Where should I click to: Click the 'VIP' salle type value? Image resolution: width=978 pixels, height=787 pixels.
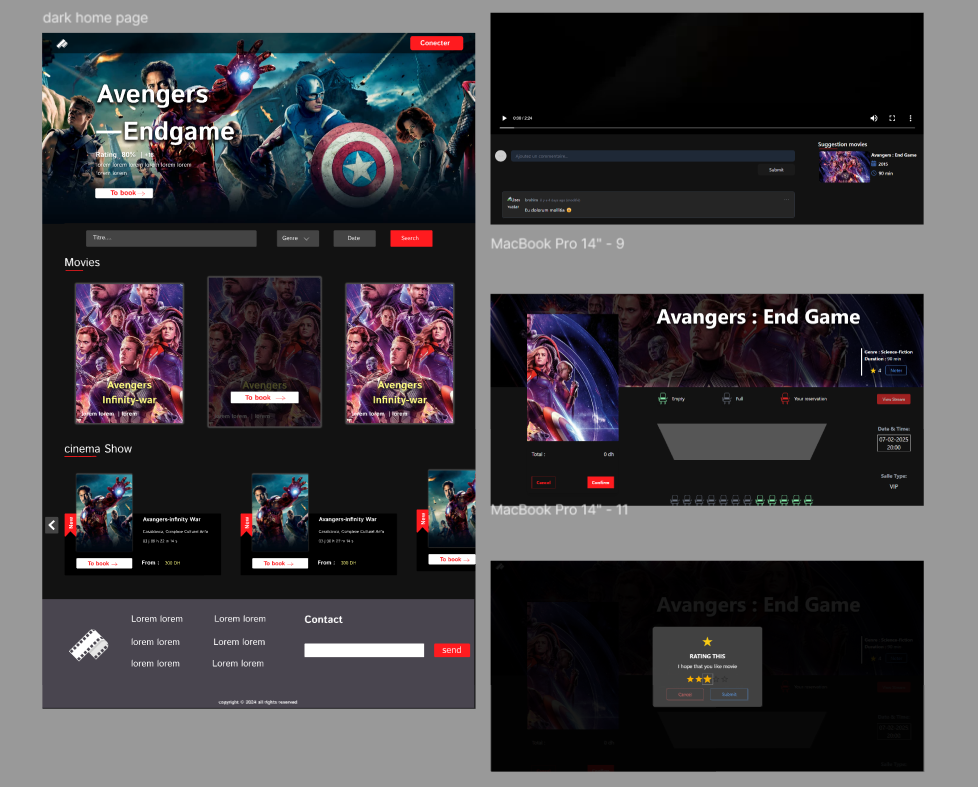pyautogui.click(x=893, y=486)
